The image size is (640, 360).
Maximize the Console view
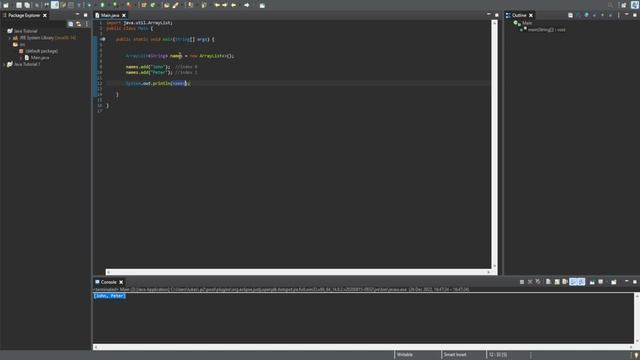635,282
